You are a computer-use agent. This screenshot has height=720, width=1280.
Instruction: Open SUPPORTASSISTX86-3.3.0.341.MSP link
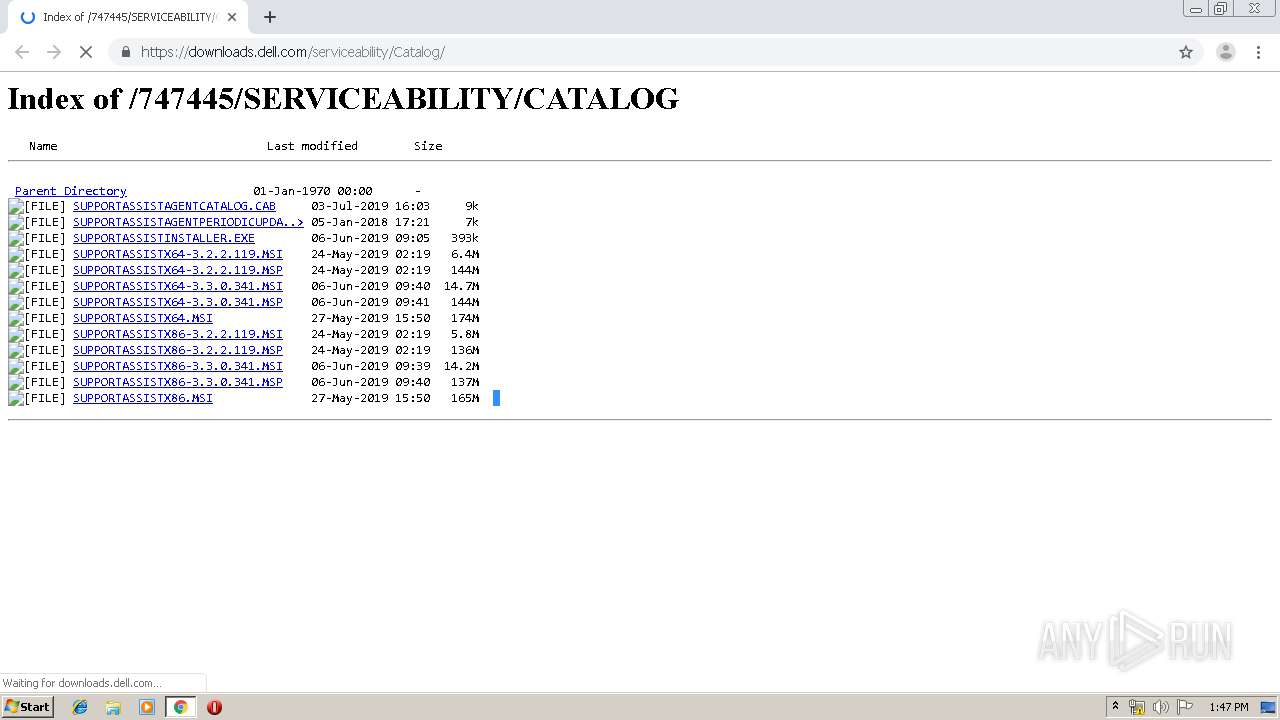click(x=178, y=383)
